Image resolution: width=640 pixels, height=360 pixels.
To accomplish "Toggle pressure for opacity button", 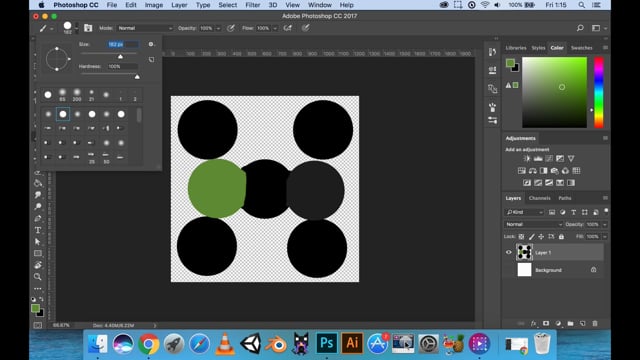I will click(231, 28).
